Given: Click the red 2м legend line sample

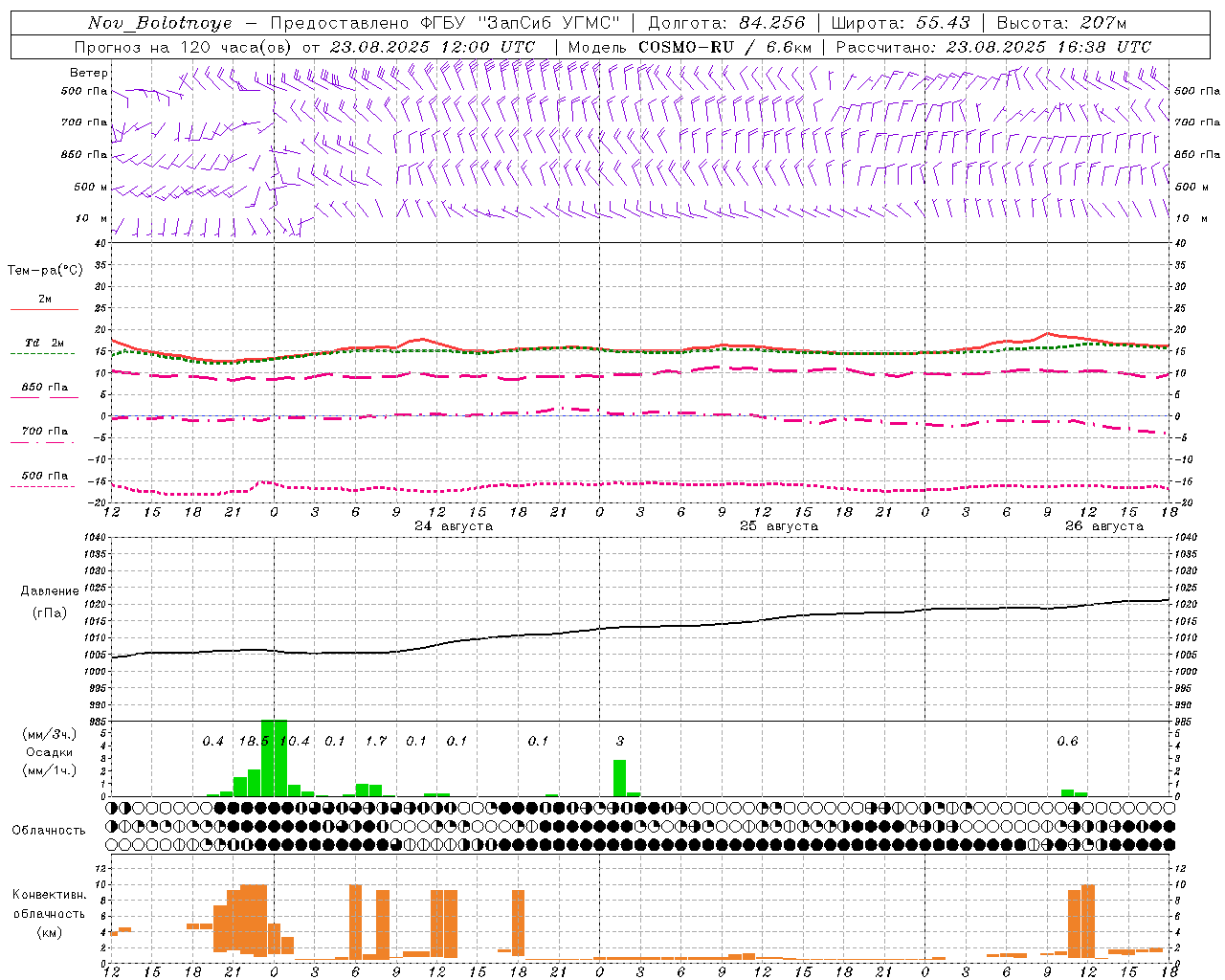Looking at the screenshot, I should click(44, 309).
